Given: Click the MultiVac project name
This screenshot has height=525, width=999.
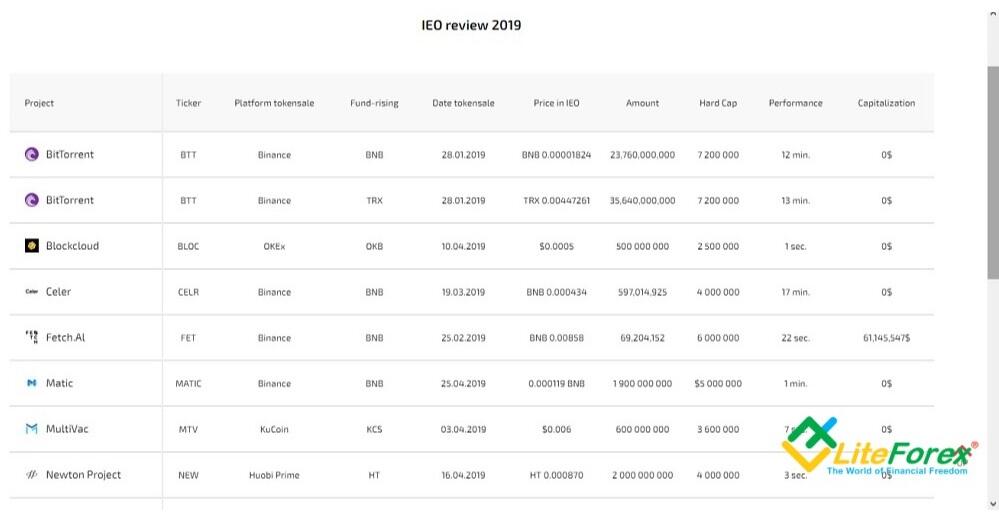Looking at the screenshot, I should [67, 429].
